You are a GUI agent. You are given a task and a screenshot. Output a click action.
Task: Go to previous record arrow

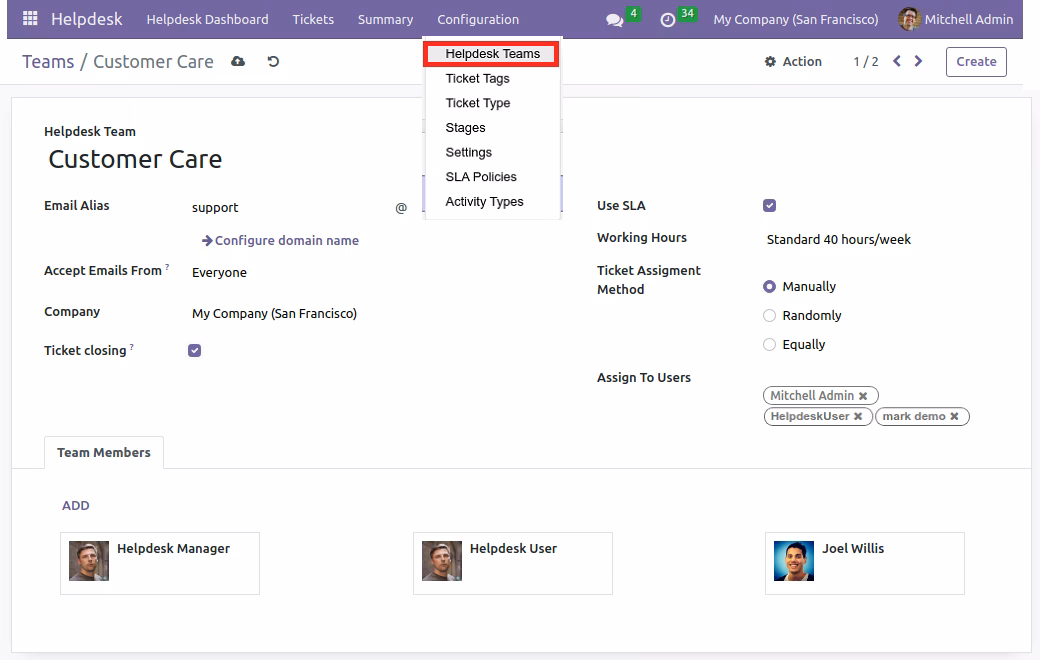tap(897, 61)
